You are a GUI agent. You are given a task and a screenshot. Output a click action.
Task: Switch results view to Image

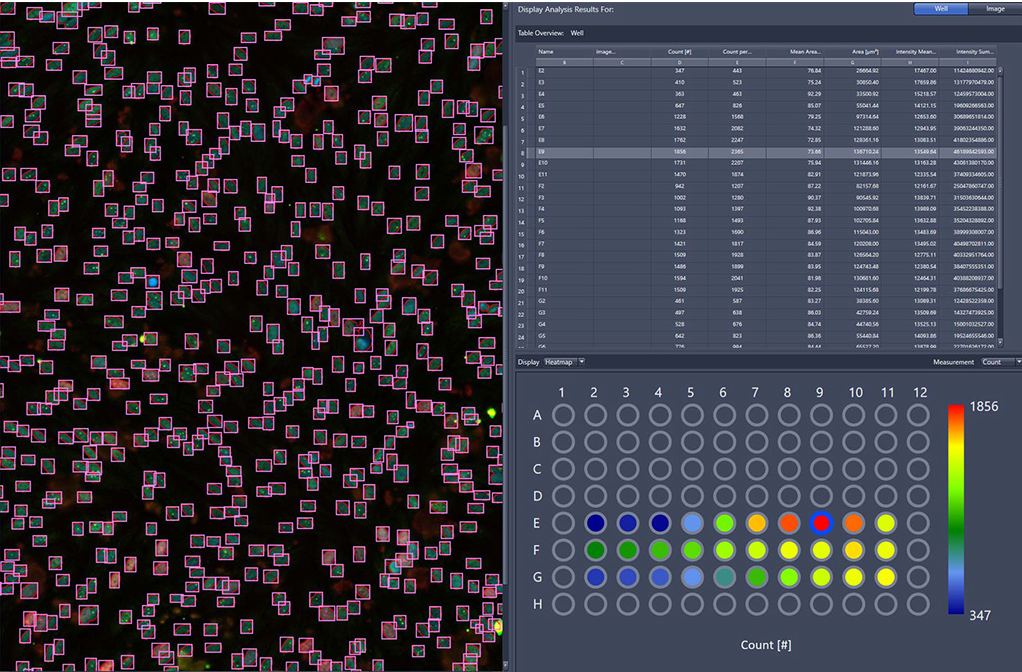pos(995,9)
